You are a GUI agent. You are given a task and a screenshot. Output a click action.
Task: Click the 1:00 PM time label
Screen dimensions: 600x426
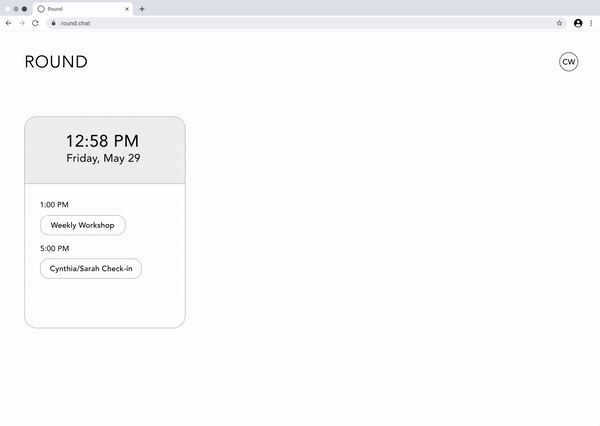tap(54, 205)
